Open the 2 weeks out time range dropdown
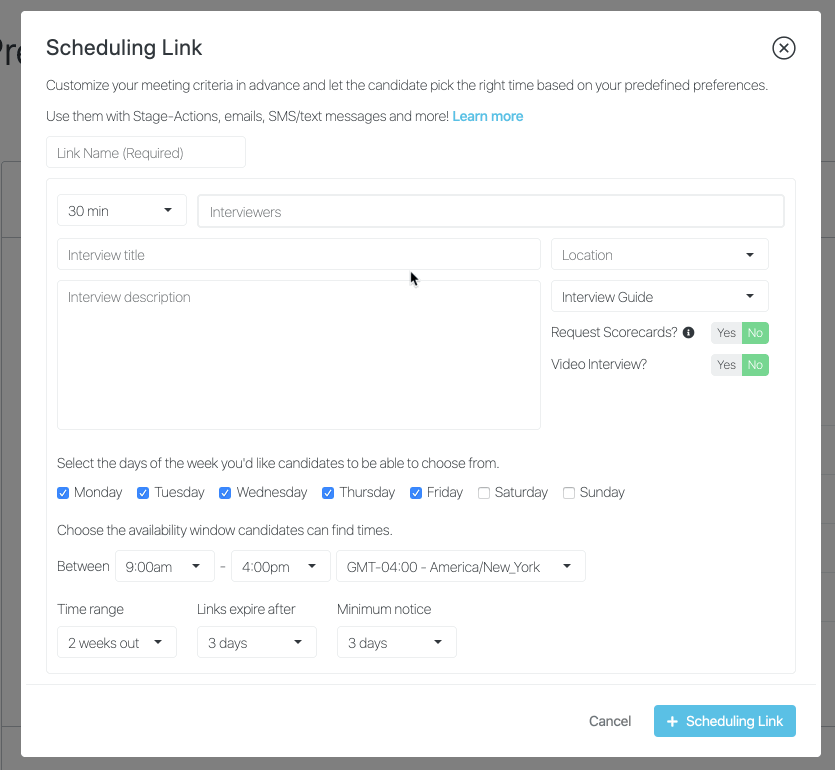The width and height of the screenshot is (835, 770). (x=117, y=642)
